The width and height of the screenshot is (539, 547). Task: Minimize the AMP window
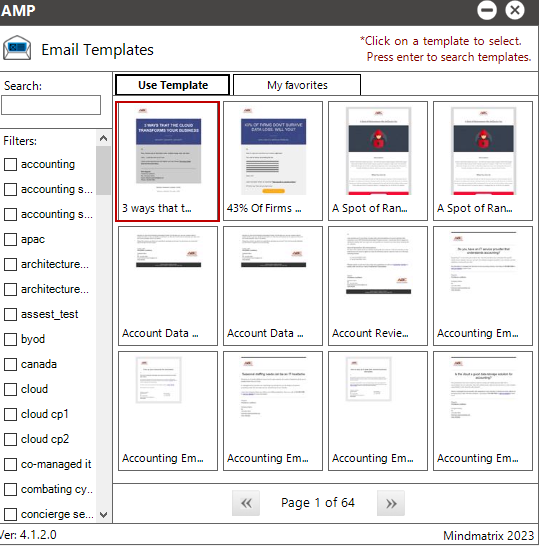tap(487, 10)
